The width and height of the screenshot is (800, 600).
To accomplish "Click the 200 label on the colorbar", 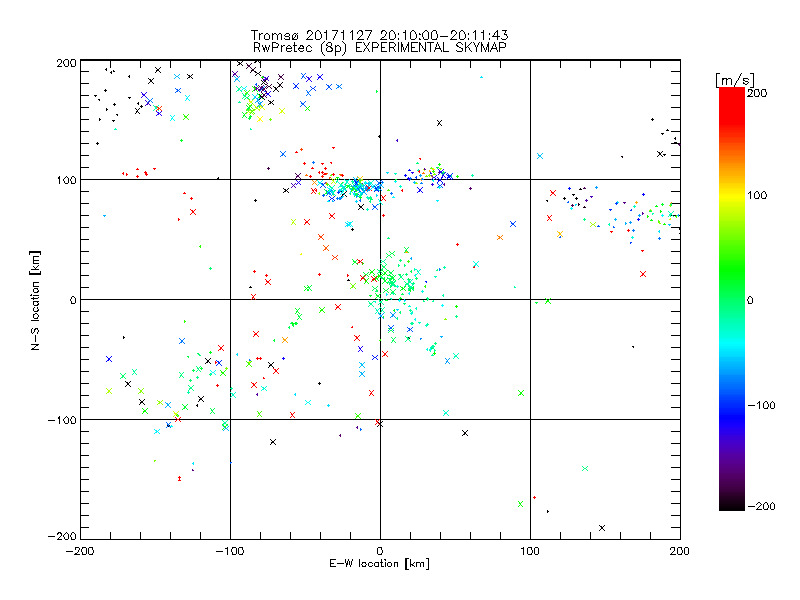I will click(x=757, y=93).
